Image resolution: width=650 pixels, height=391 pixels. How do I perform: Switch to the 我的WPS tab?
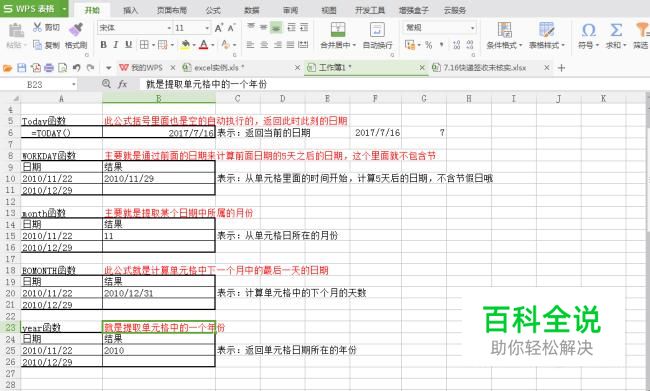(147, 68)
